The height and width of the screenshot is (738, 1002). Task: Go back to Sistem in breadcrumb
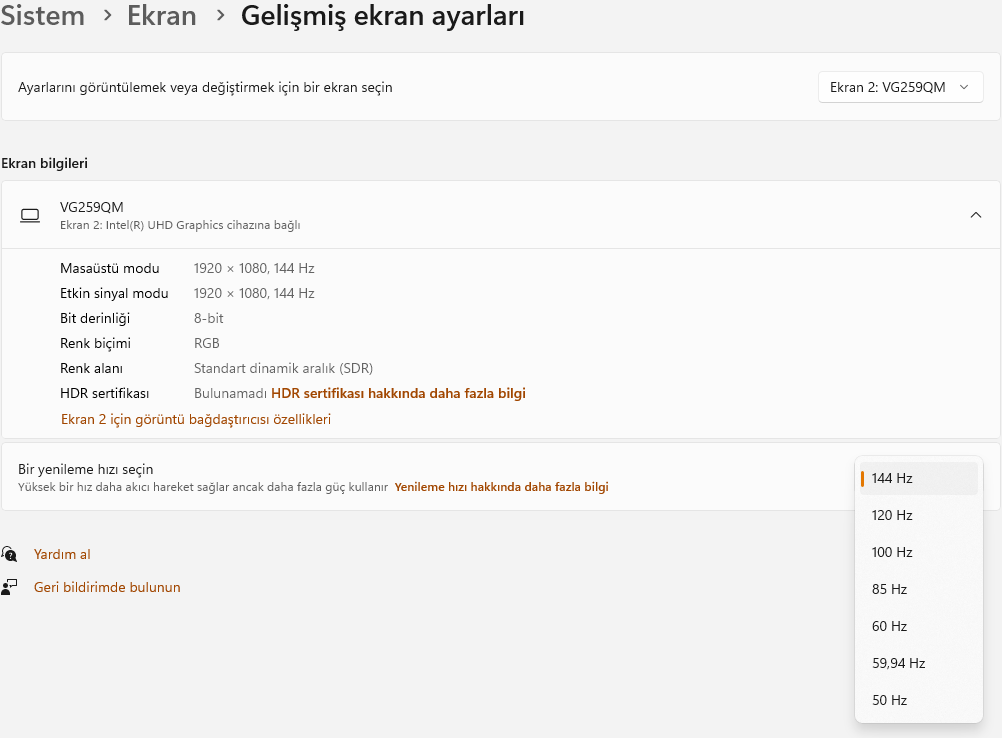click(42, 15)
